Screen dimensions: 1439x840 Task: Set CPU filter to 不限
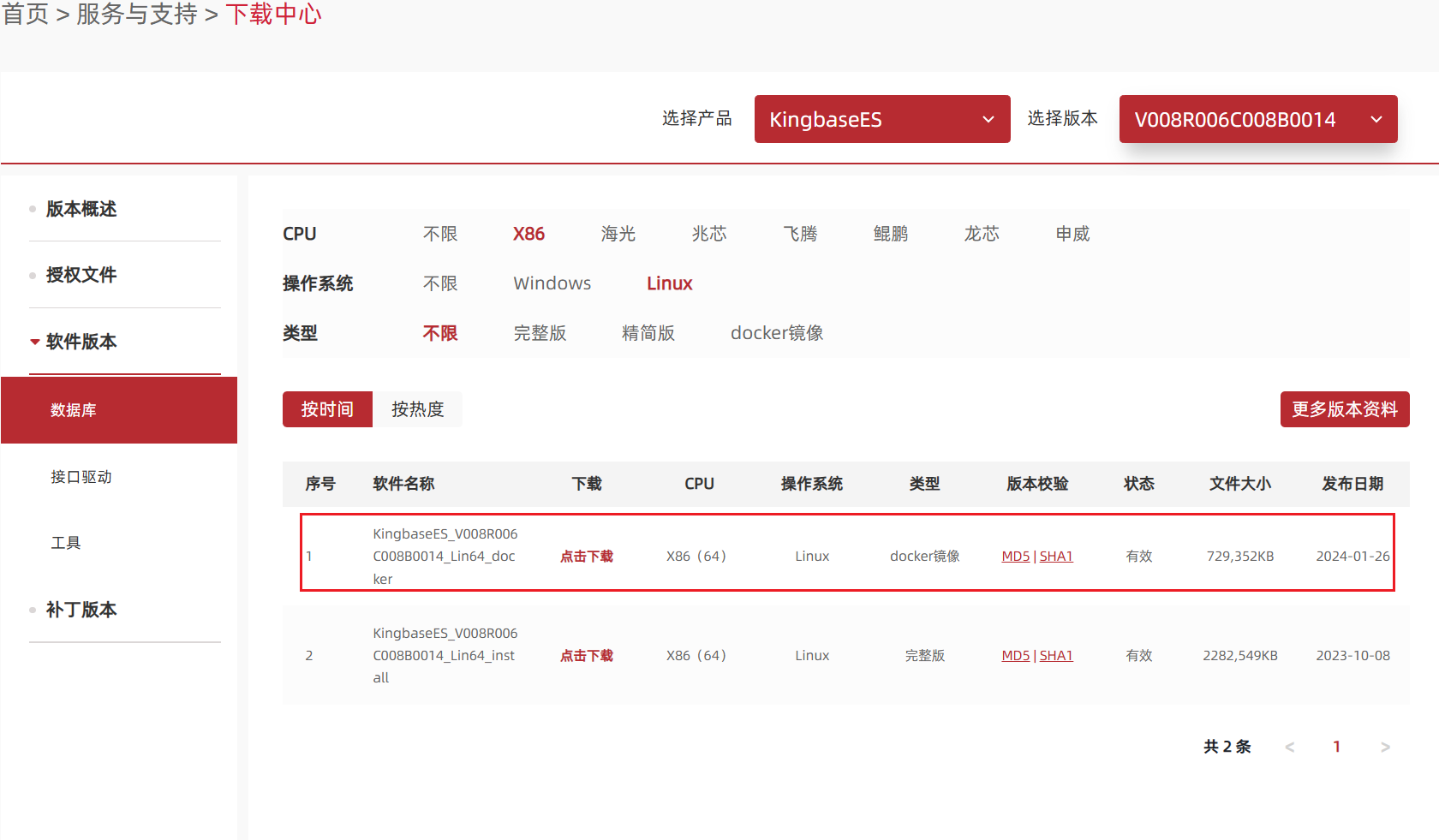pyautogui.click(x=440, y=234)
